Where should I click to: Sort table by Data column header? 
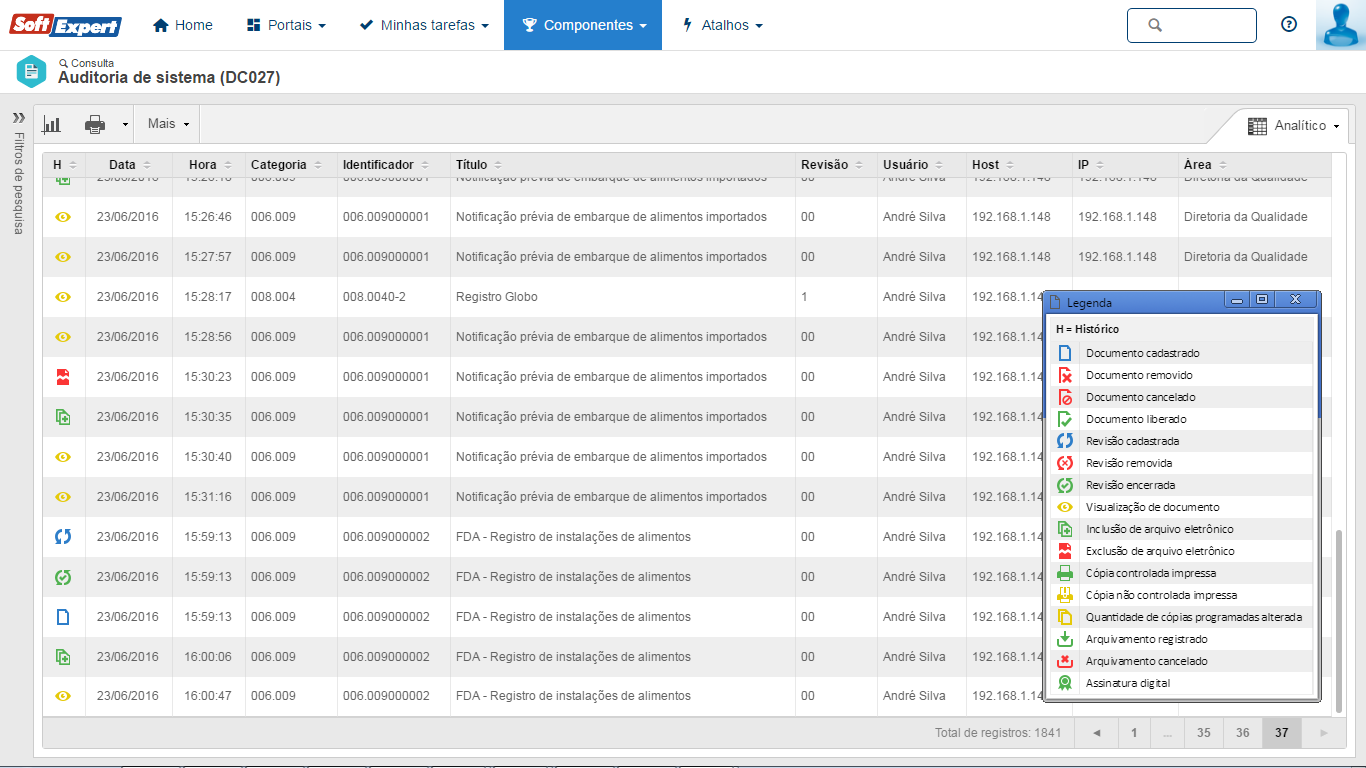point(123,165)
